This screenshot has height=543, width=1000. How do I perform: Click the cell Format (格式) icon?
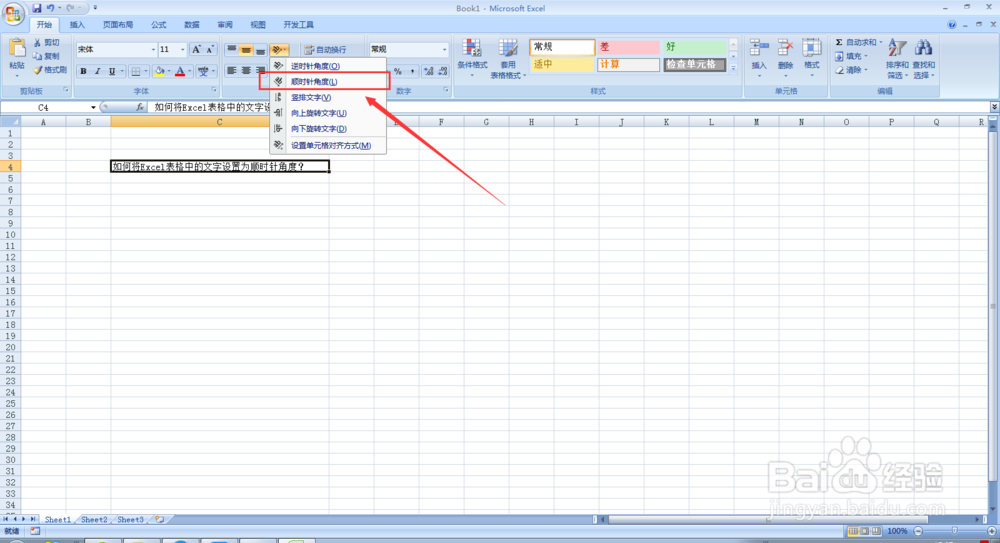point(812,48)
